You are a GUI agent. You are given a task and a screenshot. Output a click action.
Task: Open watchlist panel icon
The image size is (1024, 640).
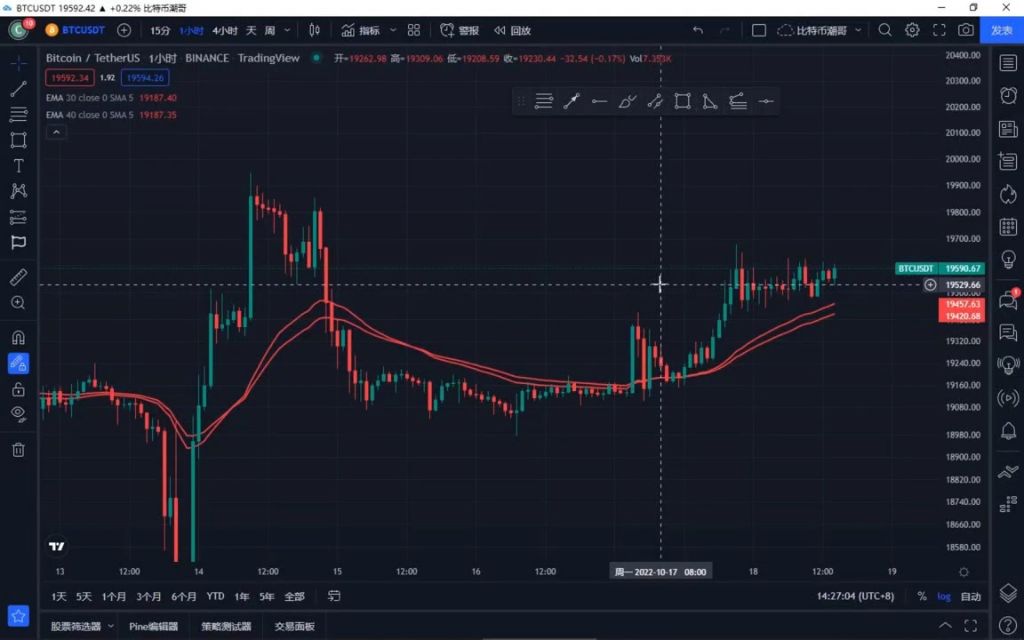pos(1008,63)
